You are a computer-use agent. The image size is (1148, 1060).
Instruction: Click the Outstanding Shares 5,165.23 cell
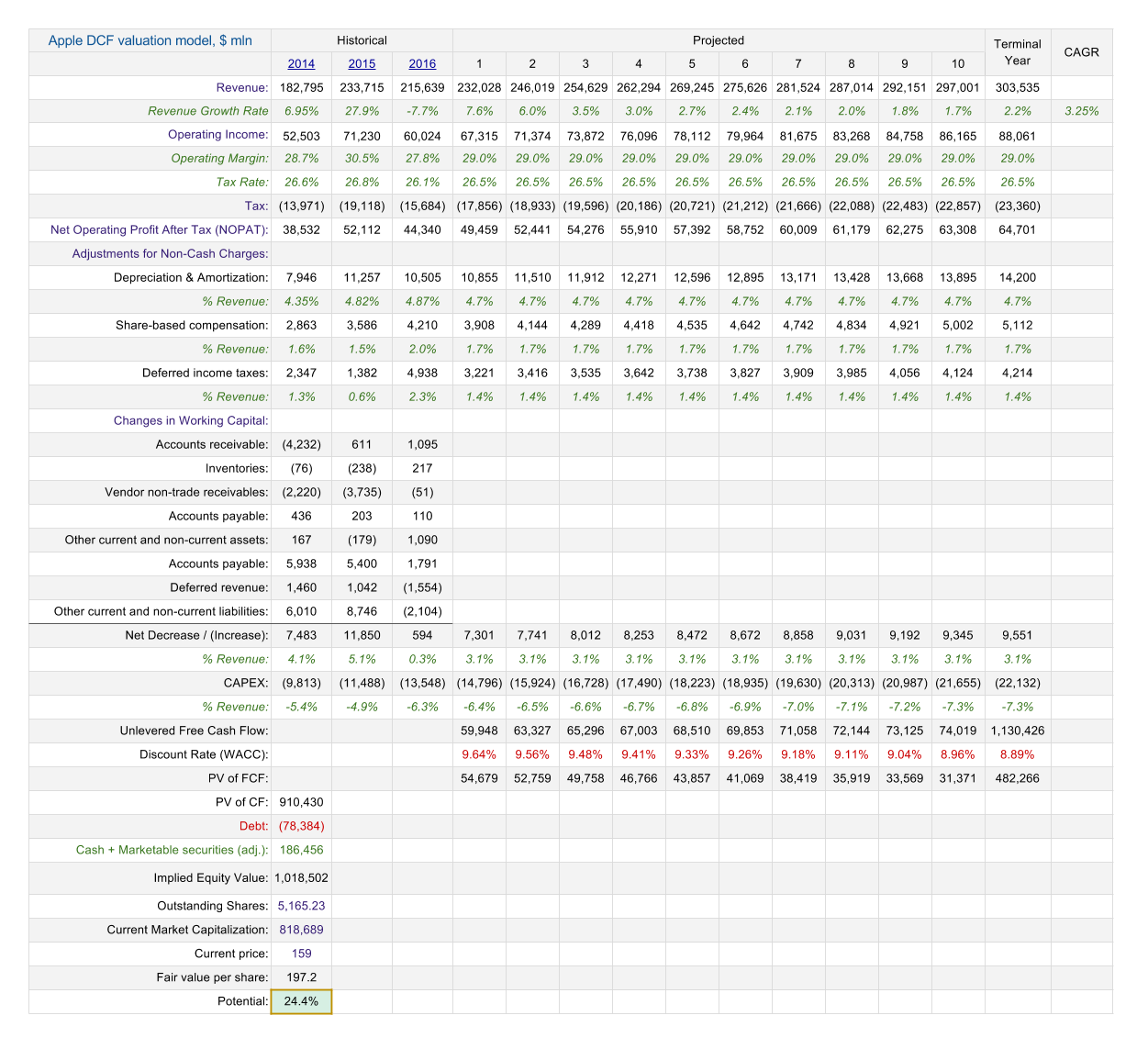[x=301, y=906]
